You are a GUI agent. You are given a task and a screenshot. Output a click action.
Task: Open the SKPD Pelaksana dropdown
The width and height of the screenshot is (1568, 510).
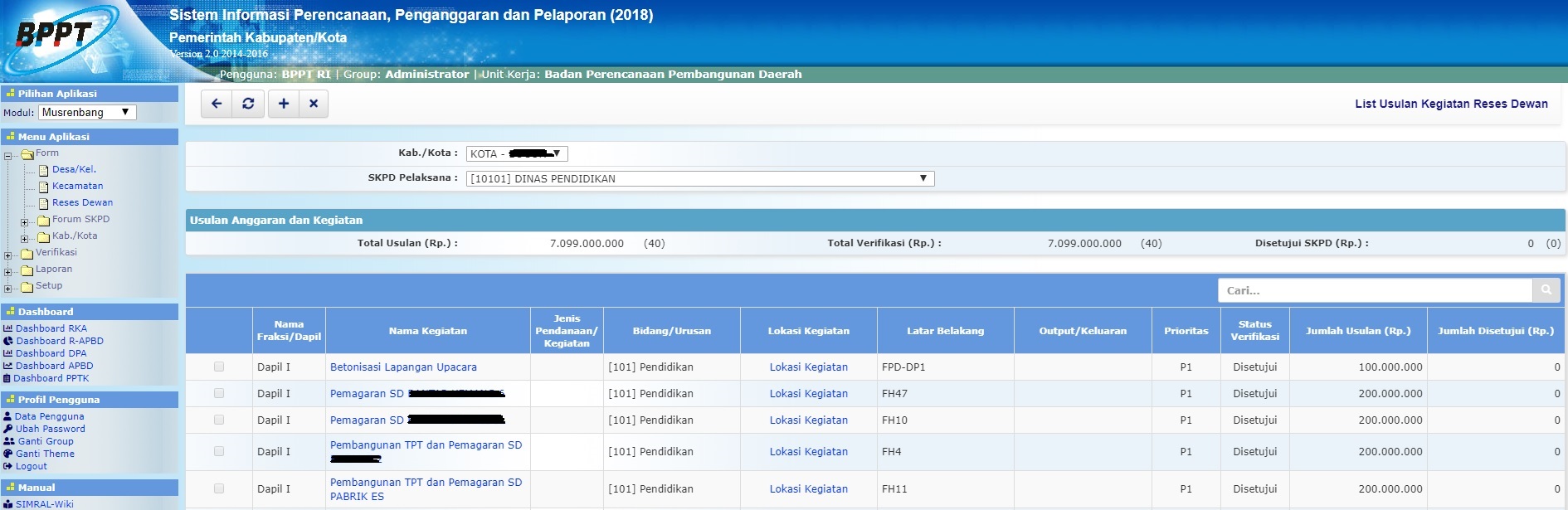[700, 178]
